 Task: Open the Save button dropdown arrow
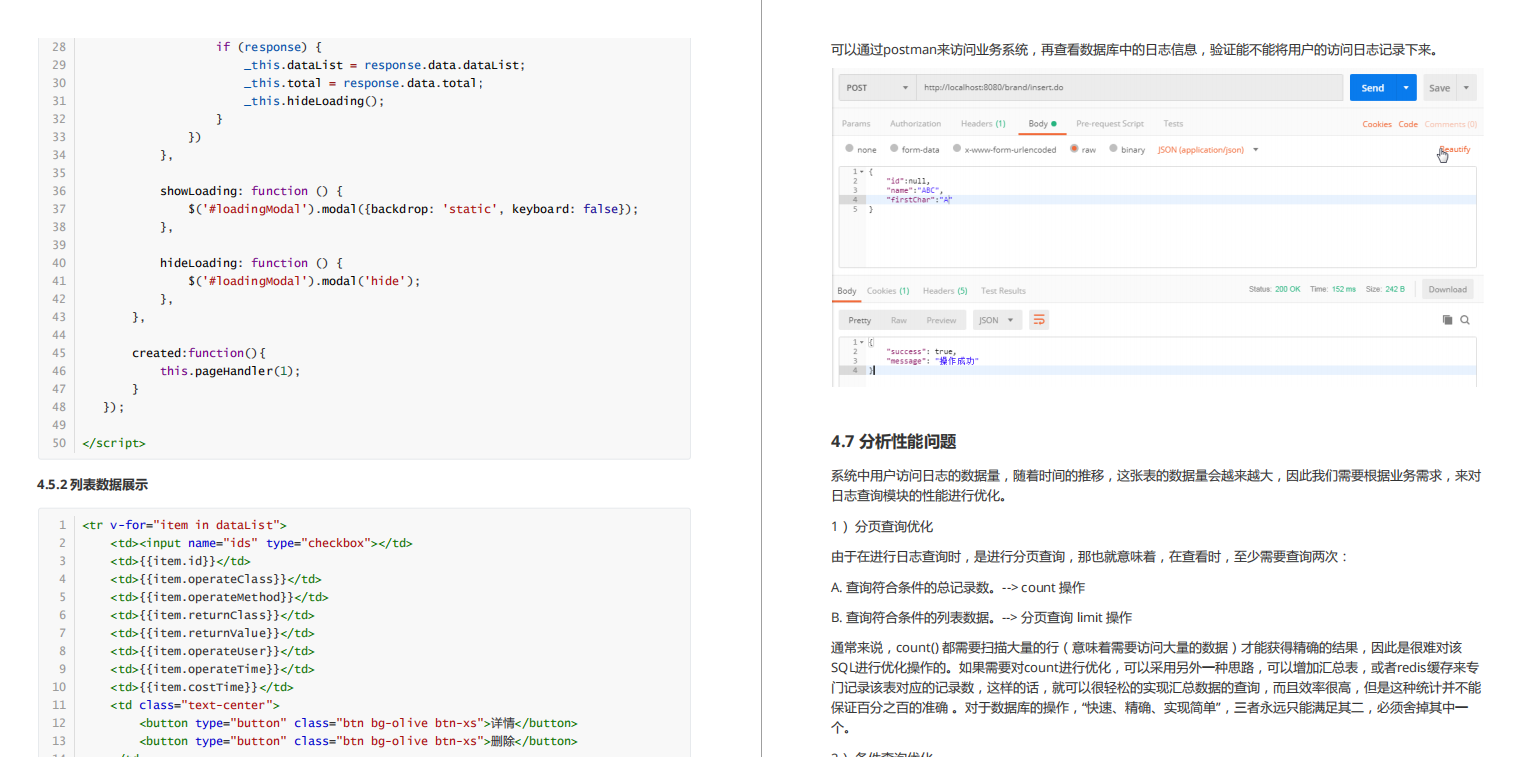pyautogui.click(x=1466, y=88)
